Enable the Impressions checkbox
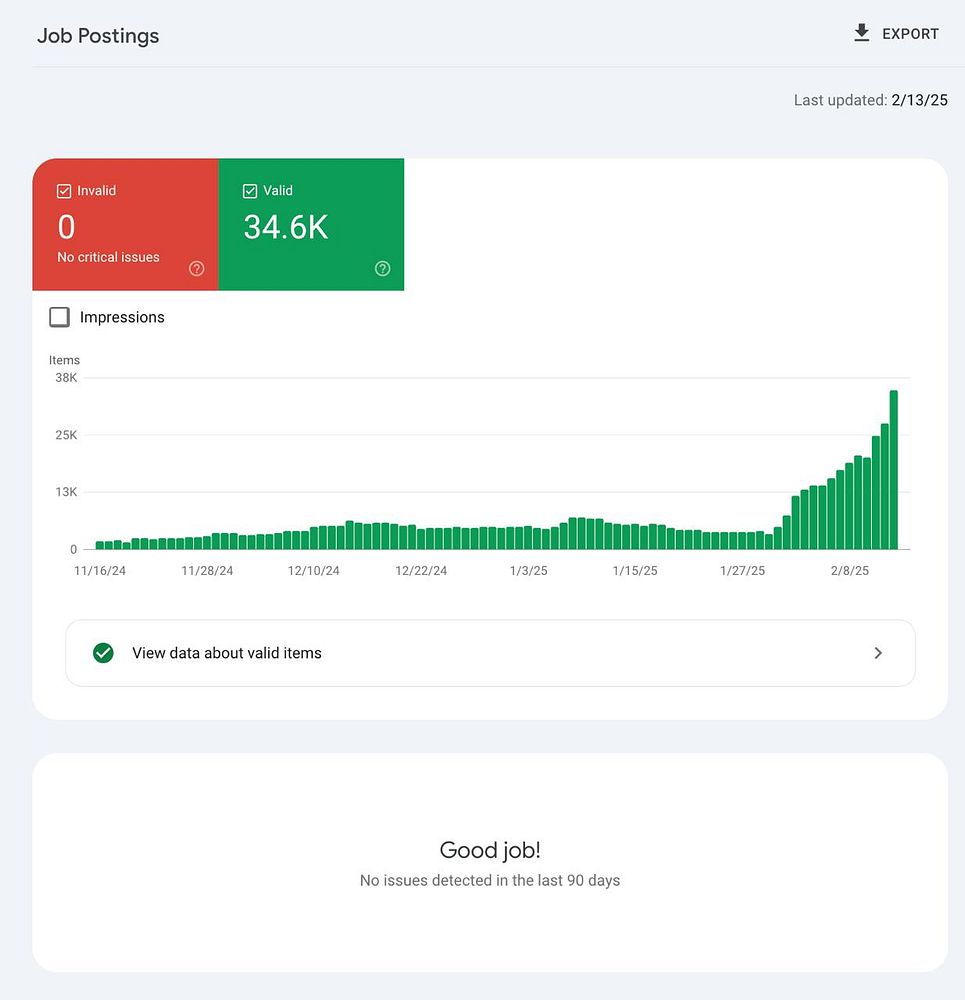This screenshot has width=965, height=1000. click(60, 317)
